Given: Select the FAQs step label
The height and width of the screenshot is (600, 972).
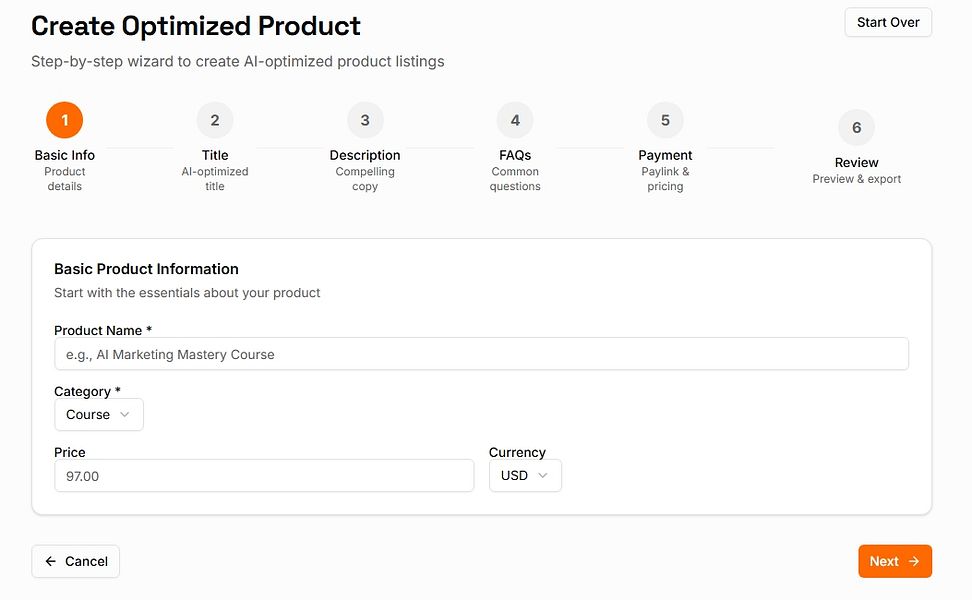Looking at the screenshot, I should click(x=515, y=155).
